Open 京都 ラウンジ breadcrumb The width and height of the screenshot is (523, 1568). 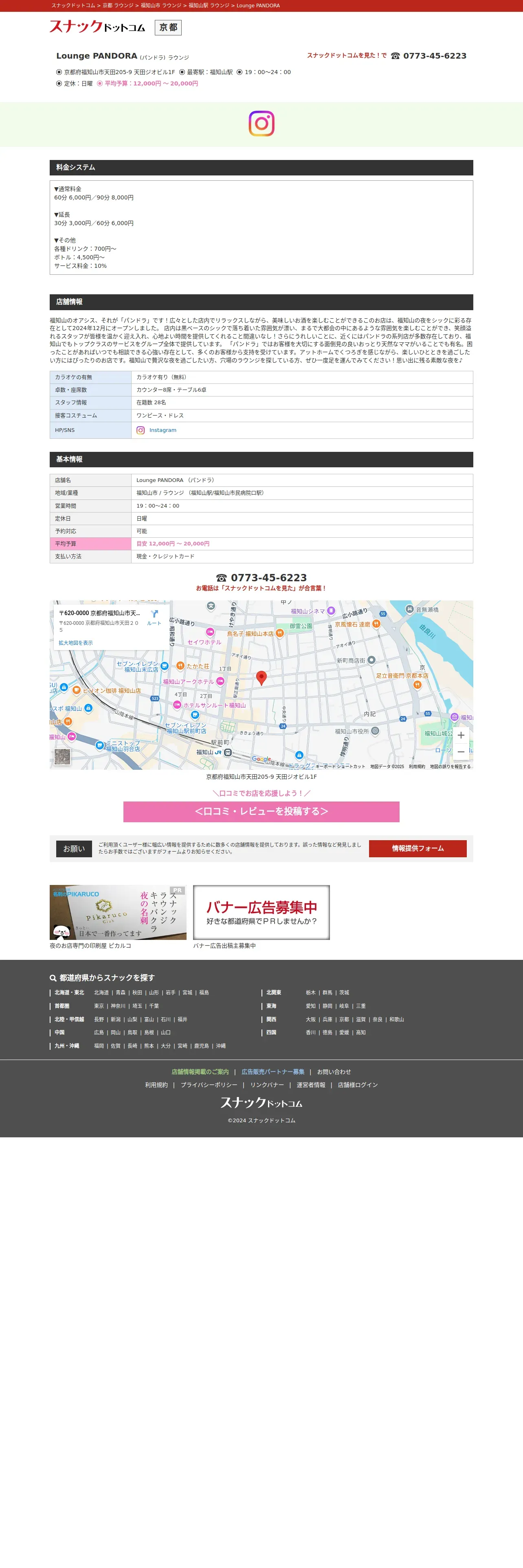(117, 5)
